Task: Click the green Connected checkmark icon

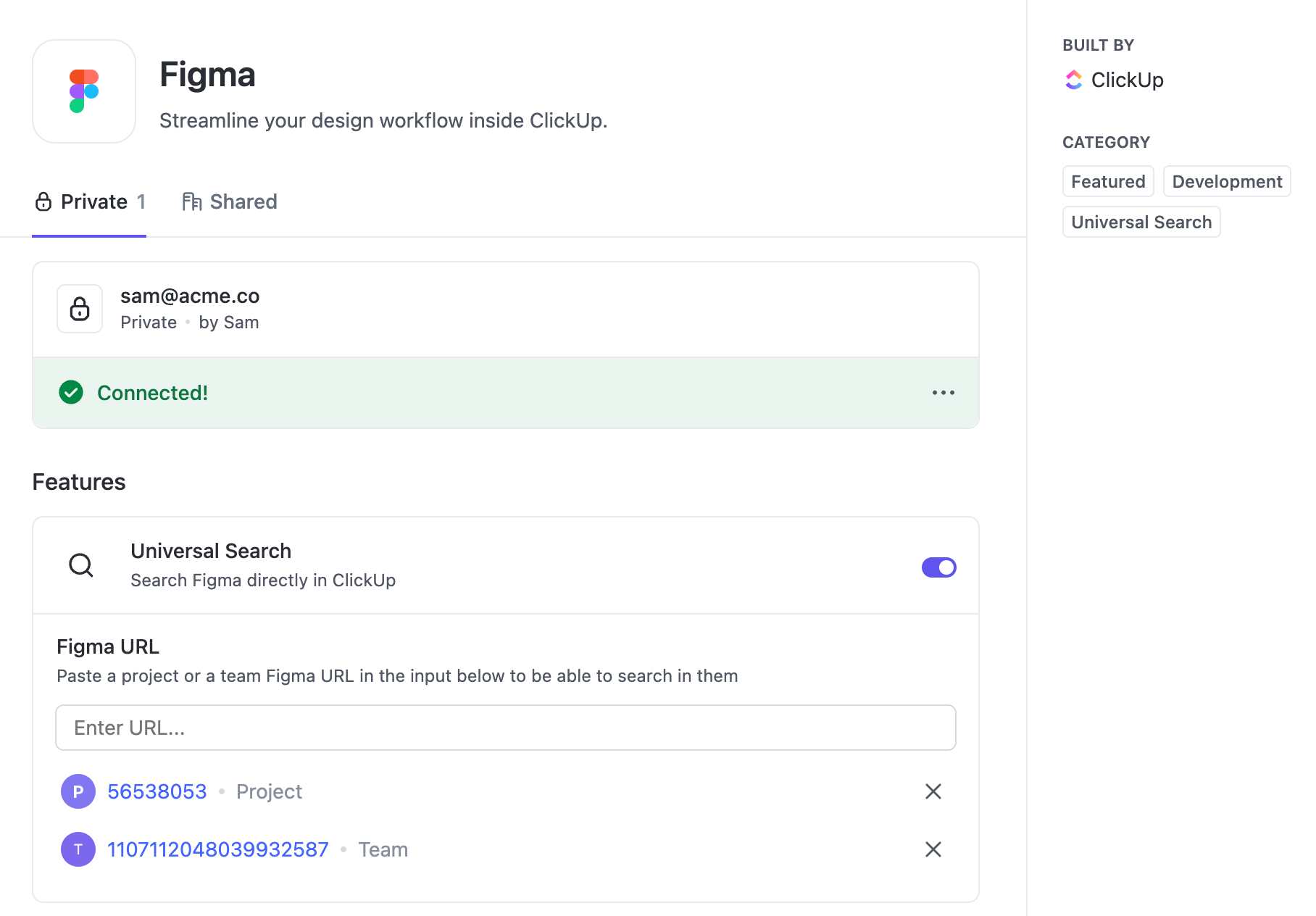Action: coord(71,393)
